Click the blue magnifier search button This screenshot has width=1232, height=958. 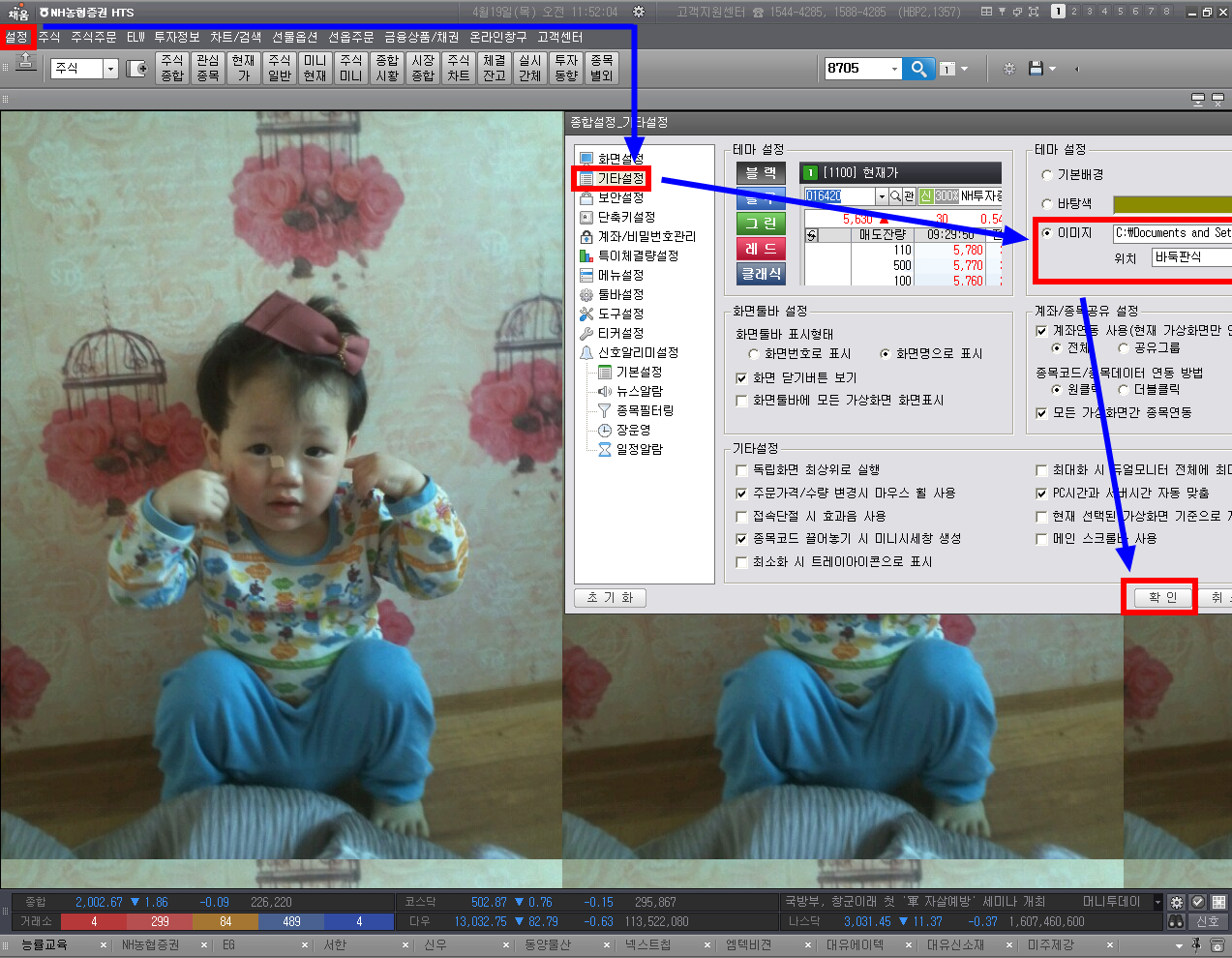pos(918,69)
